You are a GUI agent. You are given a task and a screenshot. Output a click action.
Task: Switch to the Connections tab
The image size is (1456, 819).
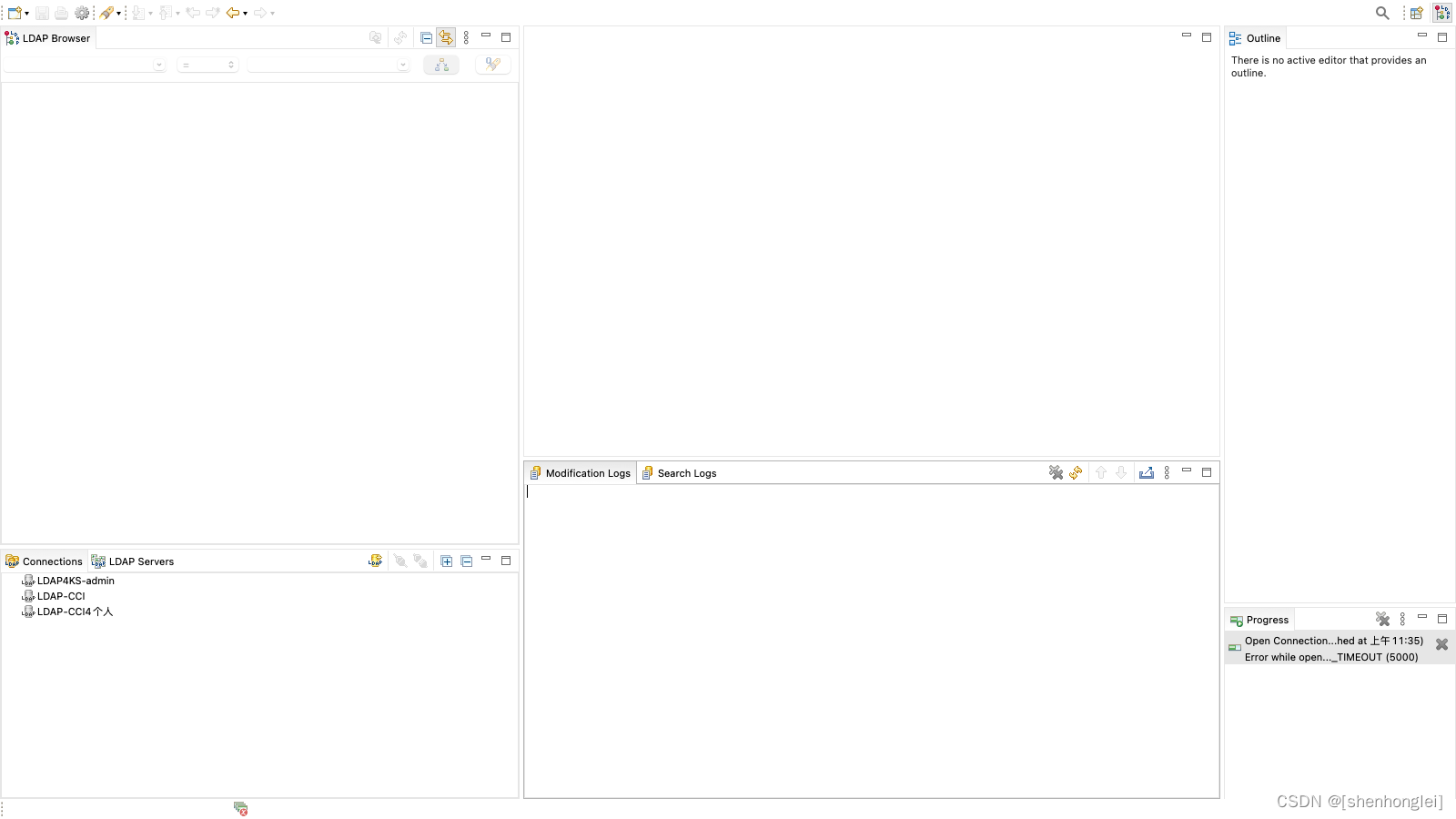(x=45, y=561)
